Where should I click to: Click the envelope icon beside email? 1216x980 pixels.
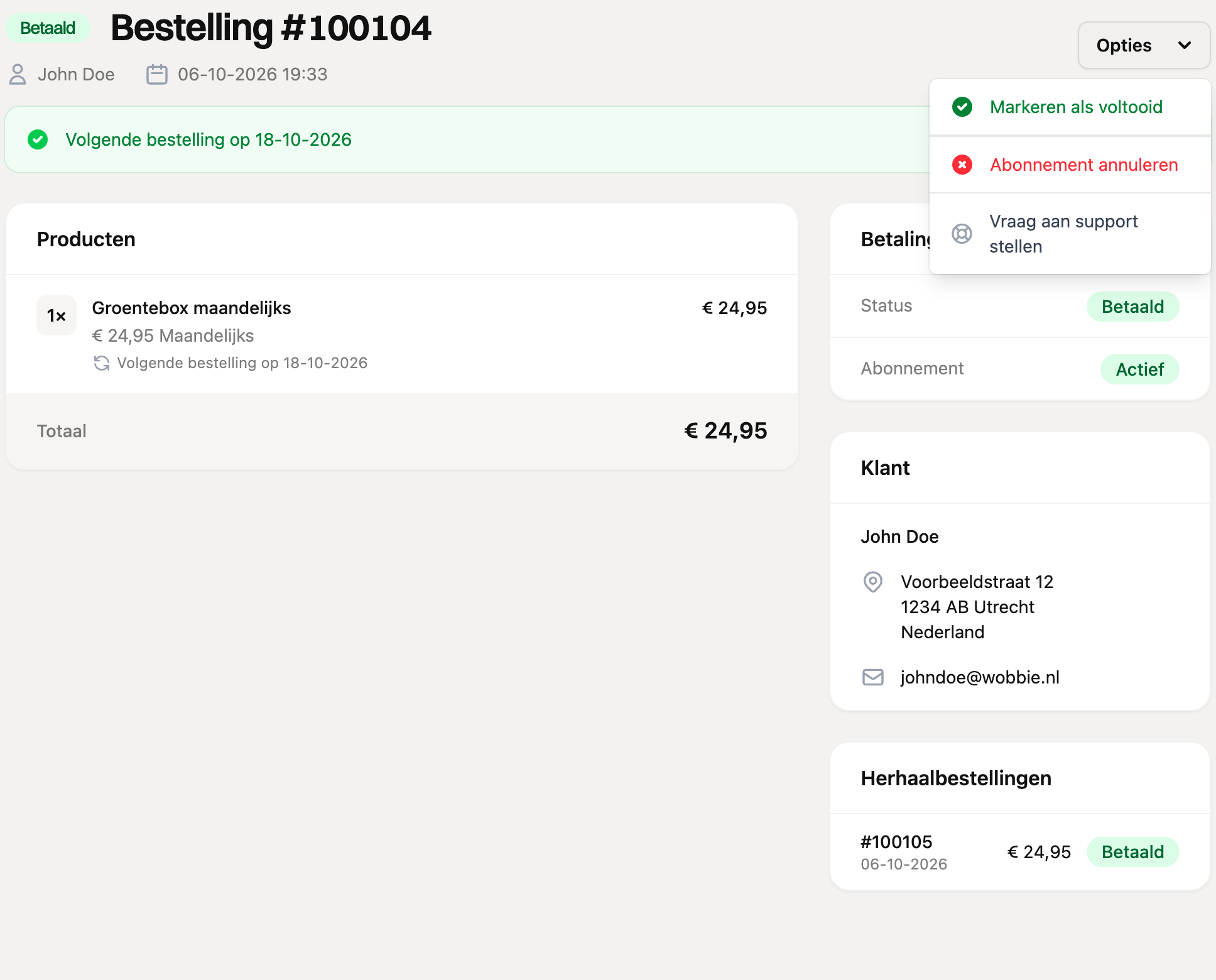873,677
